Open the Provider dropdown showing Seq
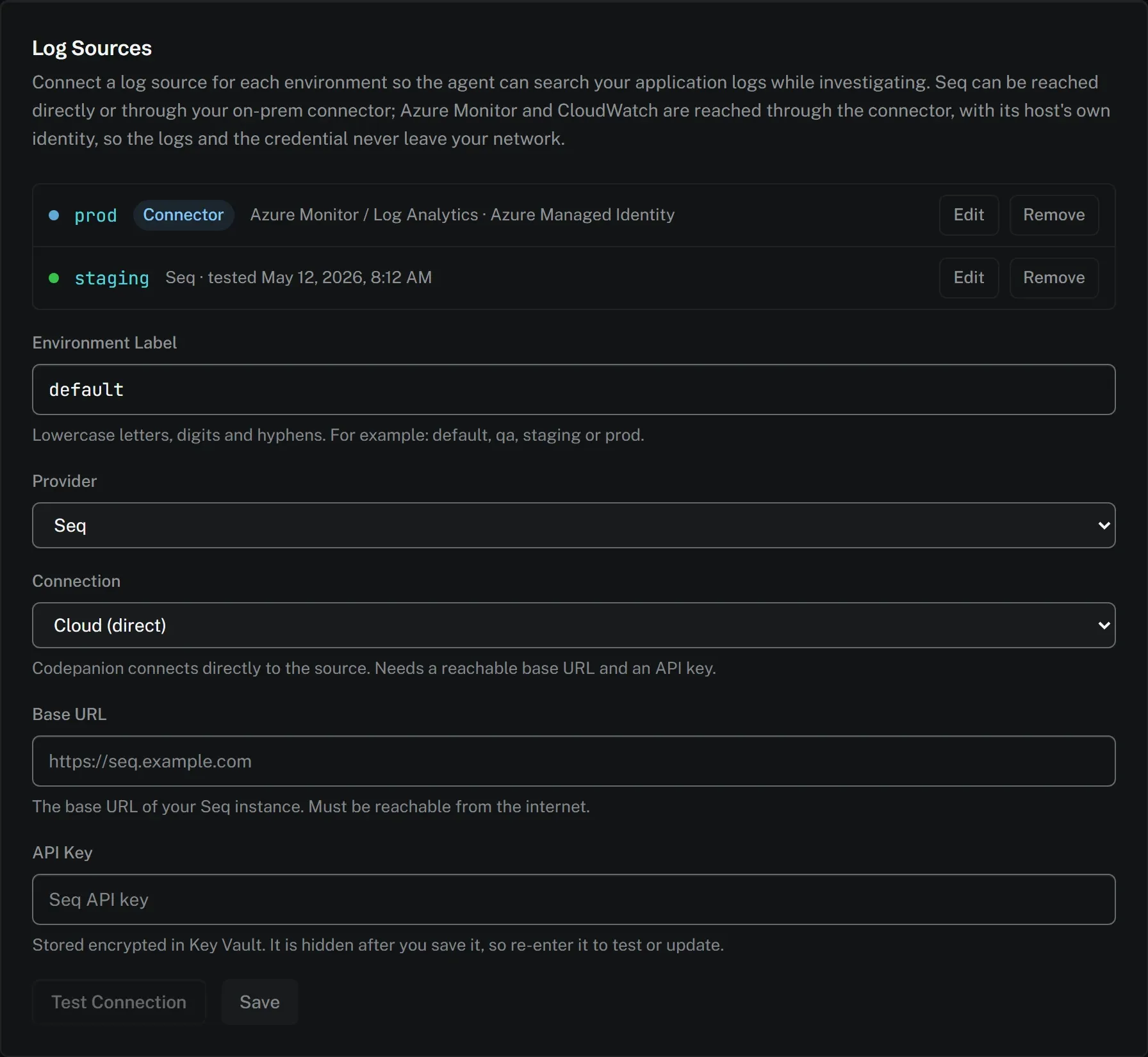Image resolution: width=1148 pixels, height=1057 pixels. click(573, 525)
